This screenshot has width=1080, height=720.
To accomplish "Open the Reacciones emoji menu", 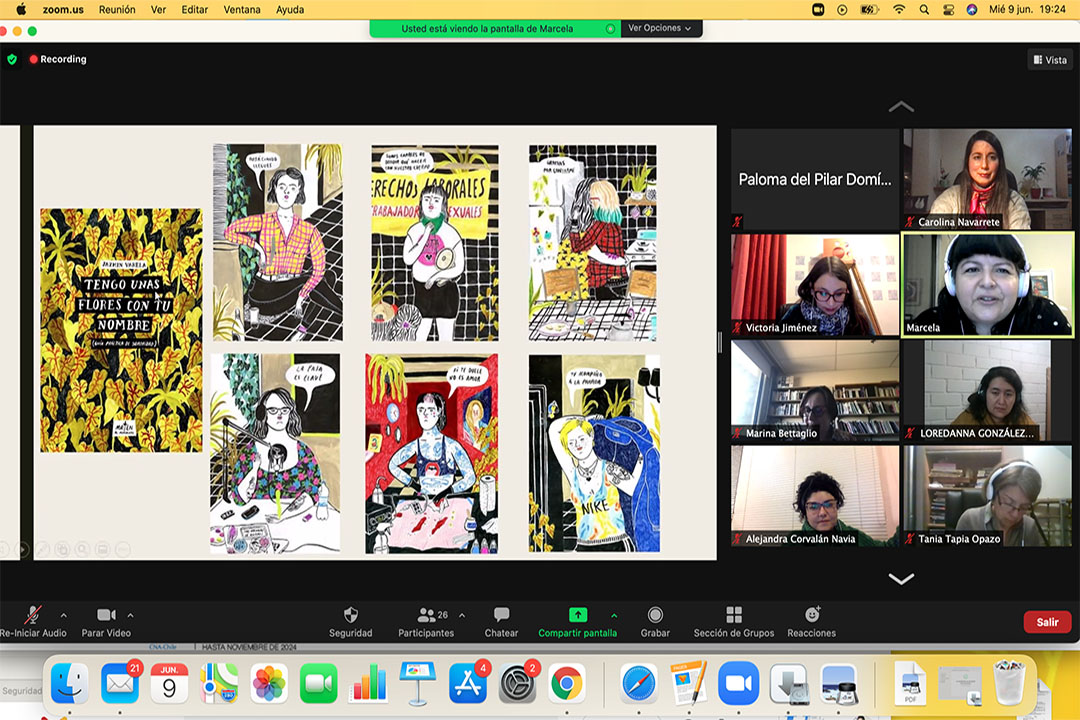I will (811, 616).
